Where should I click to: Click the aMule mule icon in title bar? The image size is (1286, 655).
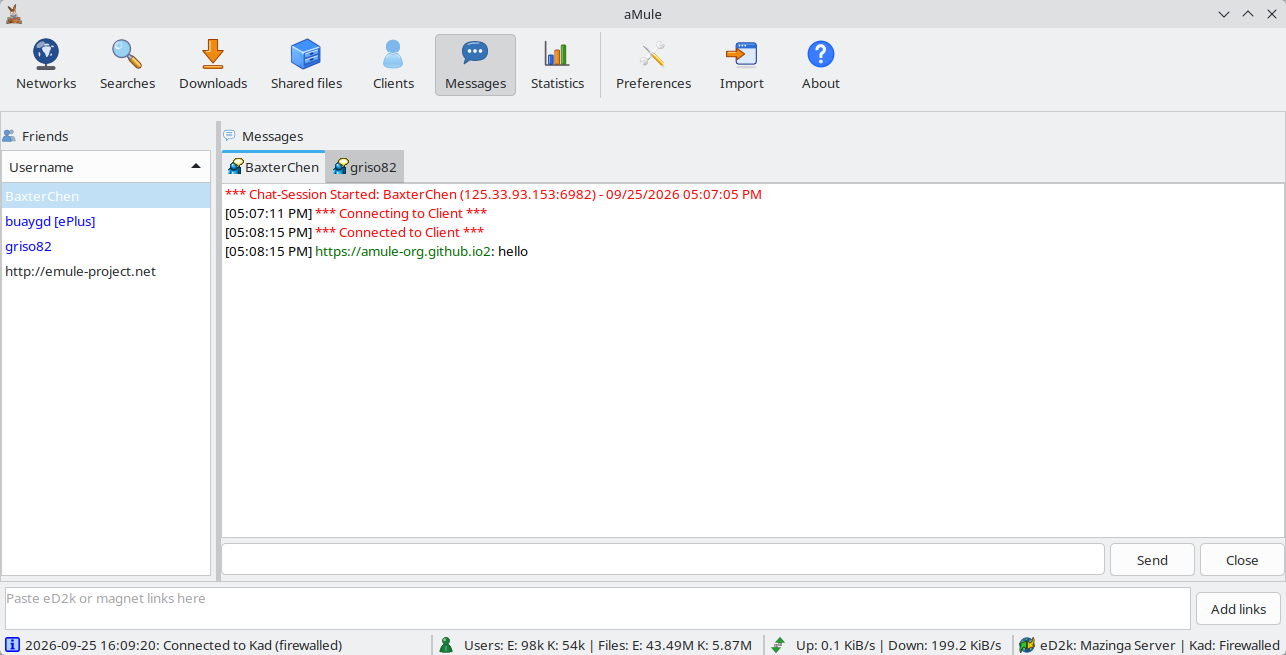point(13,13)
